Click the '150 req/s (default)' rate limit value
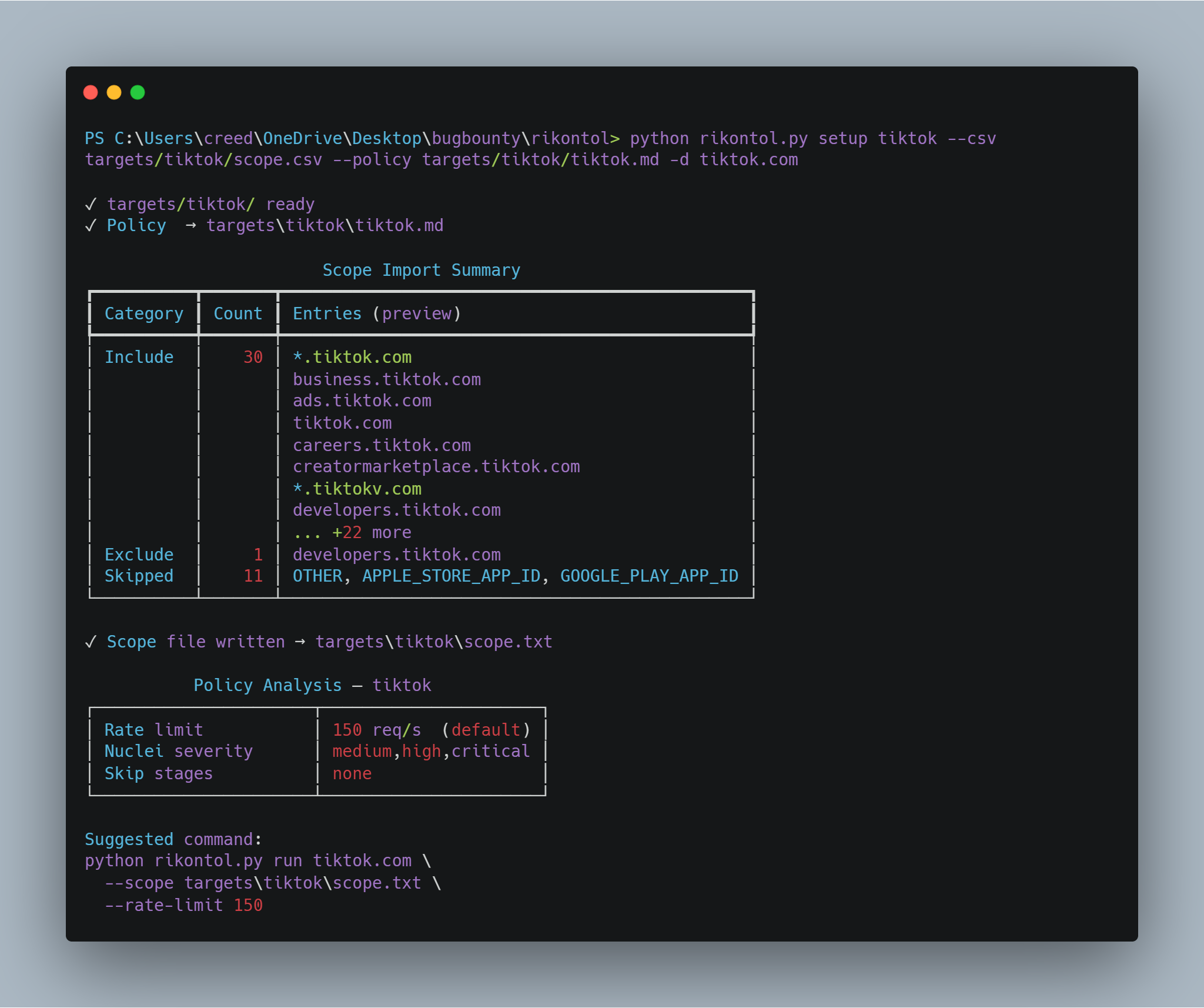 click(432, 730)
